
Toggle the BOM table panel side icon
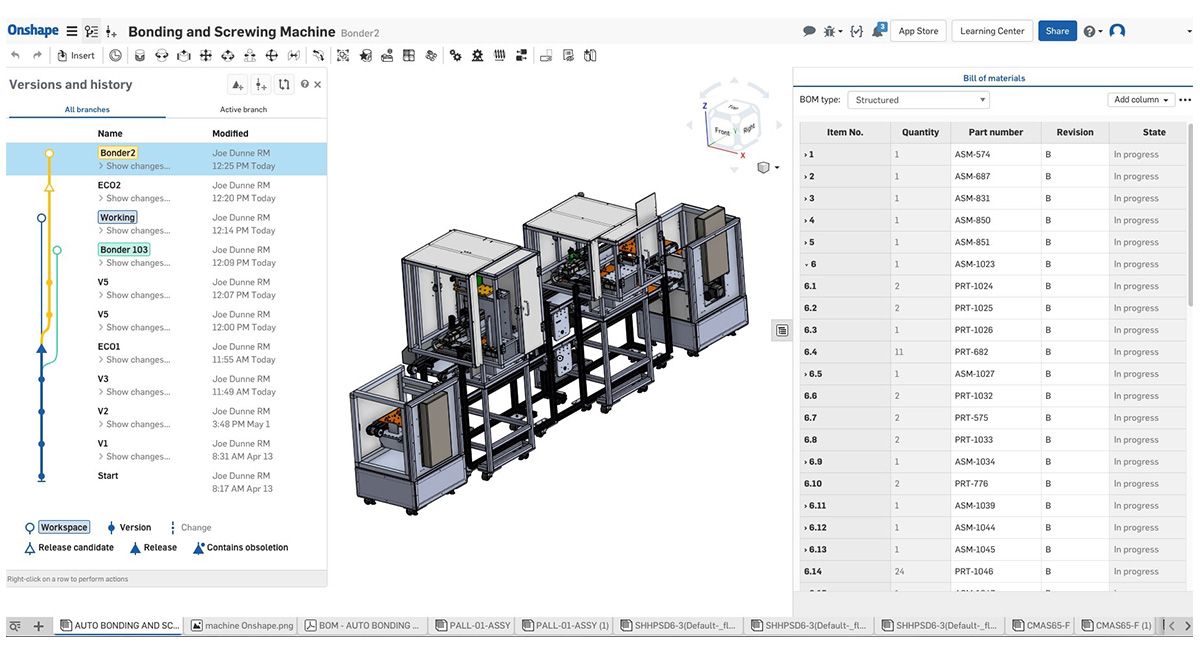pos(782,330)
